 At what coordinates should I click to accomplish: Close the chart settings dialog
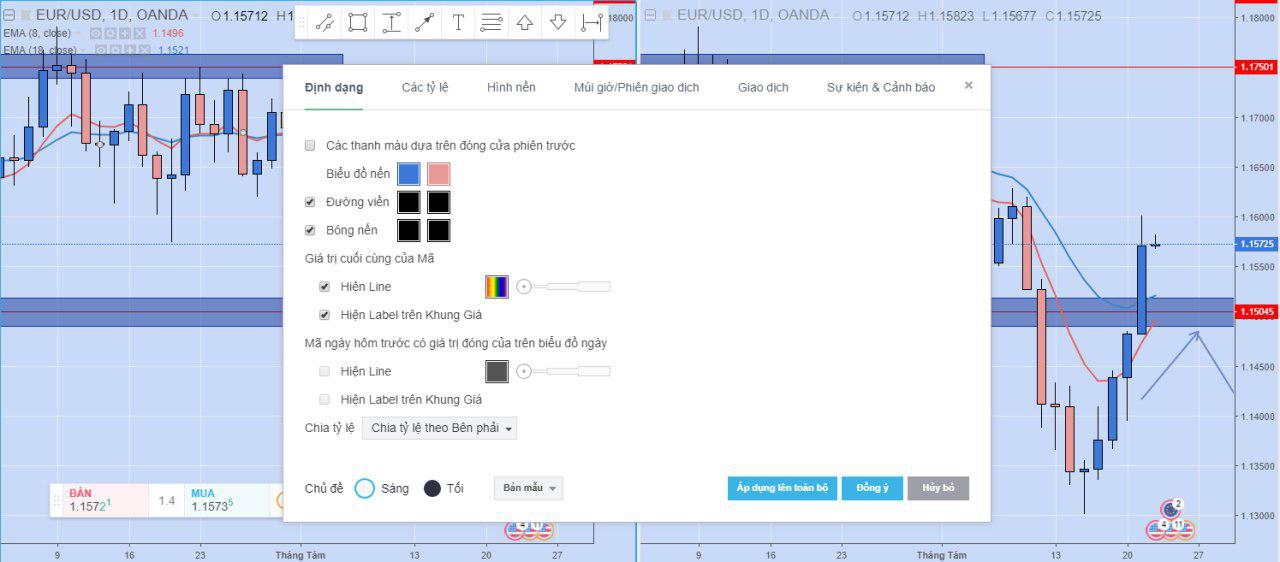click(968, 86)
